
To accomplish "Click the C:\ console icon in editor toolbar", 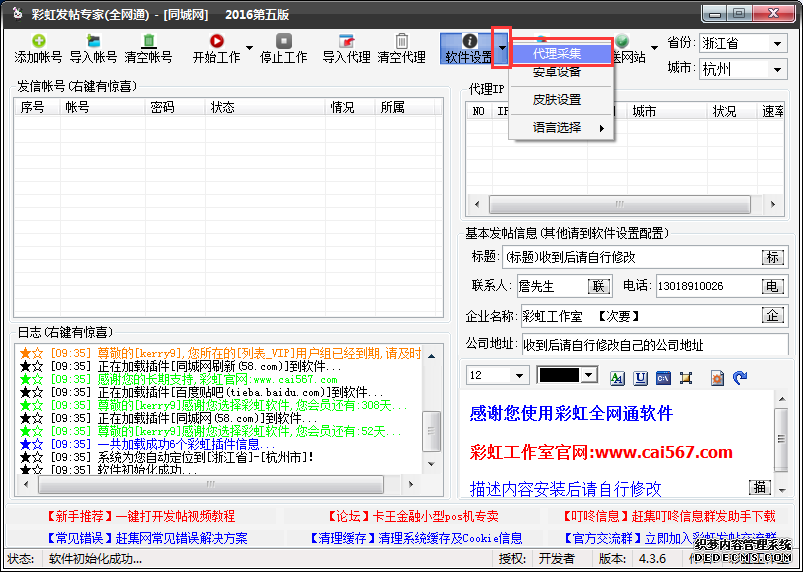I will [x=663, y=378].
